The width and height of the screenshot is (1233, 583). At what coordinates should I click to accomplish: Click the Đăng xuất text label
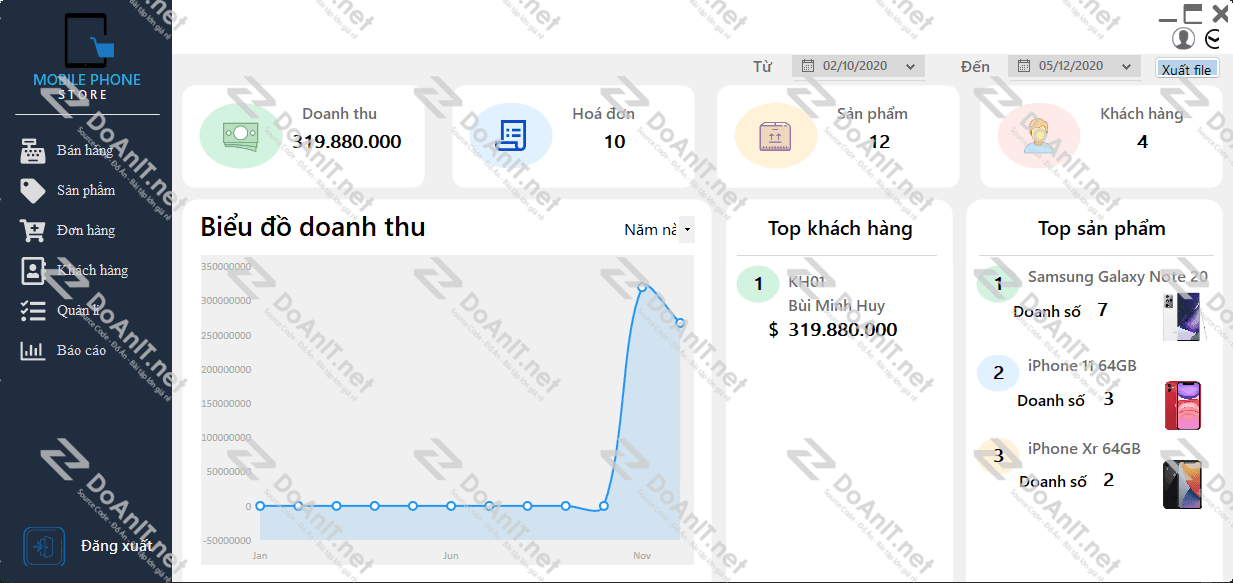coord(117,546)
